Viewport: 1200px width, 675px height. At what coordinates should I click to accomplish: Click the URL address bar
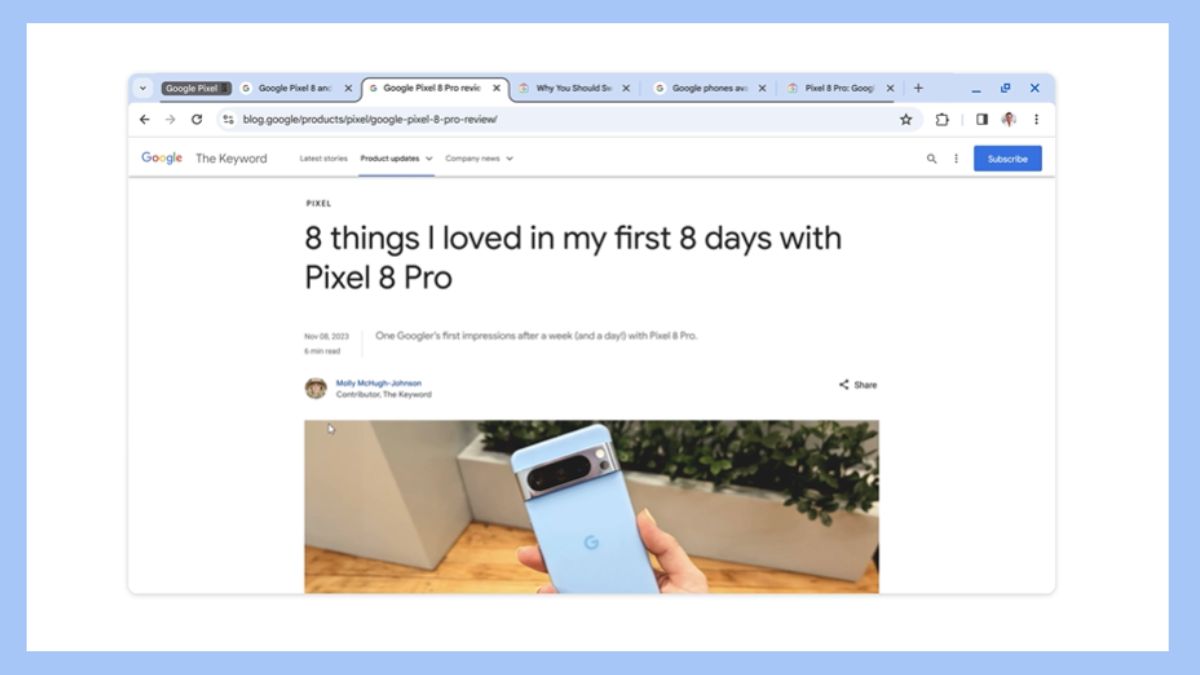pyautogui.click(x=560, y=119)
